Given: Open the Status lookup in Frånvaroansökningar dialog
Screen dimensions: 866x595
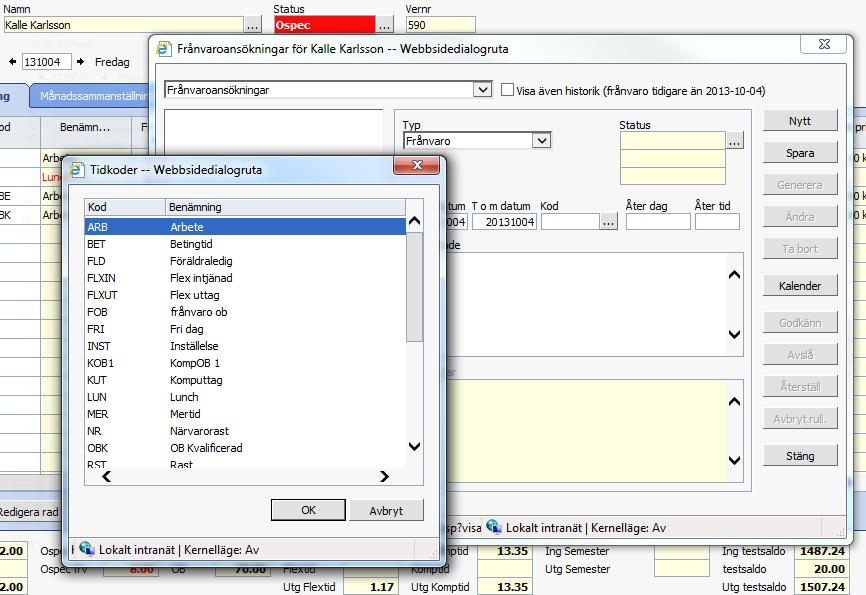Looking at the screenshot, I should (735, 141).
